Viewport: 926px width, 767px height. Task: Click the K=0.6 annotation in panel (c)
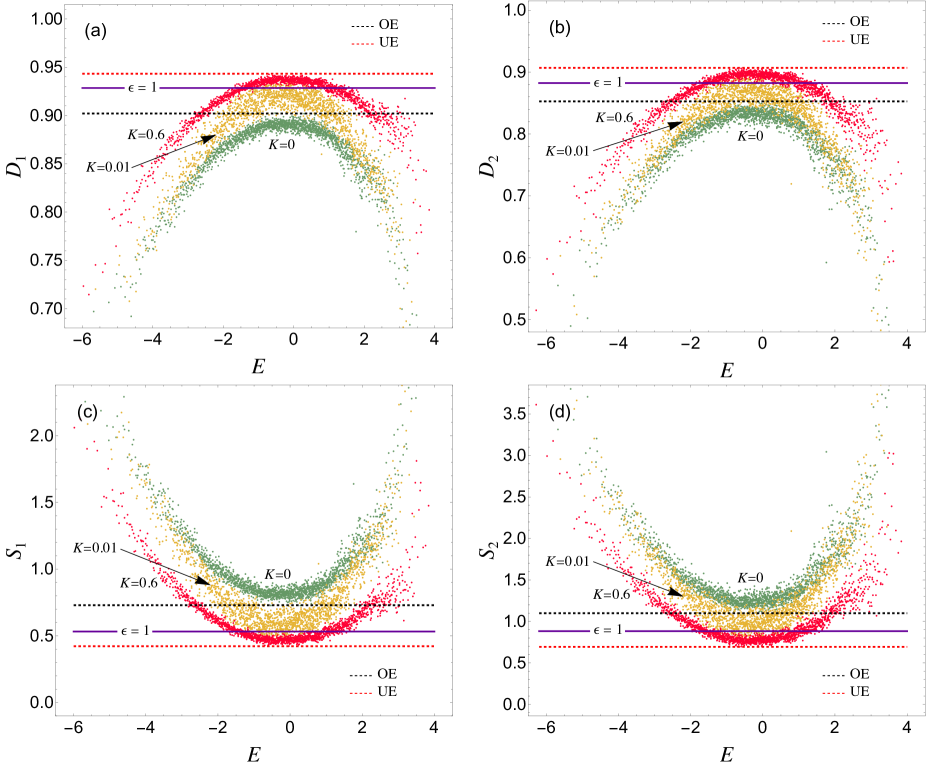[x=139, y=583]
